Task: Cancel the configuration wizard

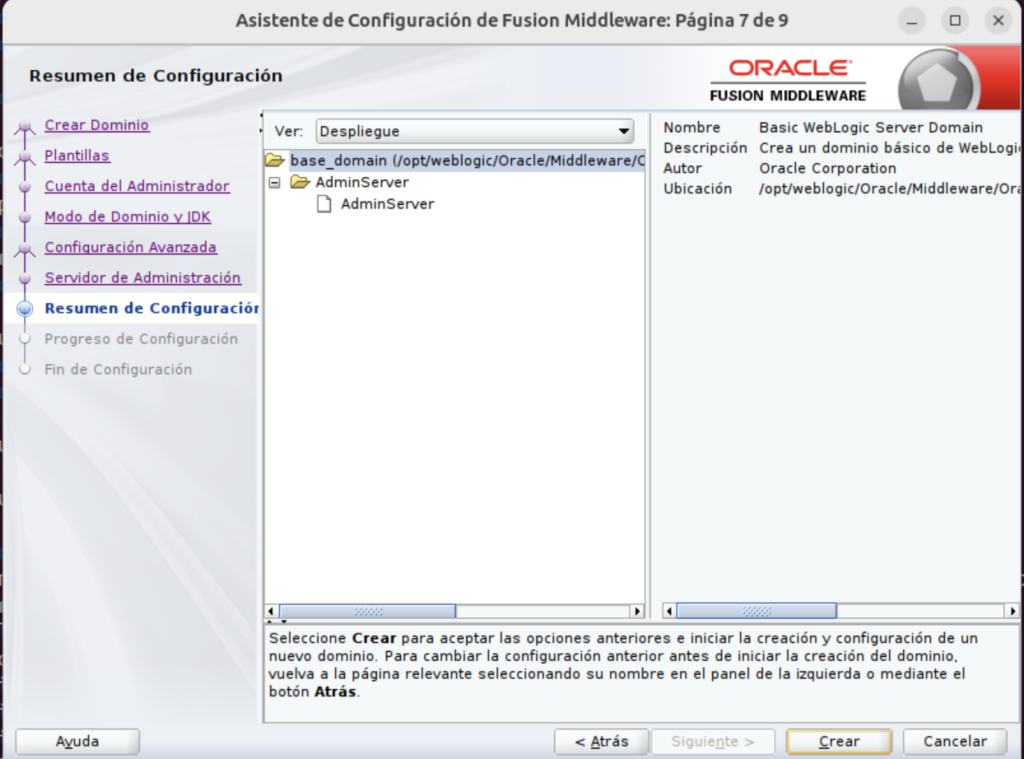Action: (x=954, y=741)
